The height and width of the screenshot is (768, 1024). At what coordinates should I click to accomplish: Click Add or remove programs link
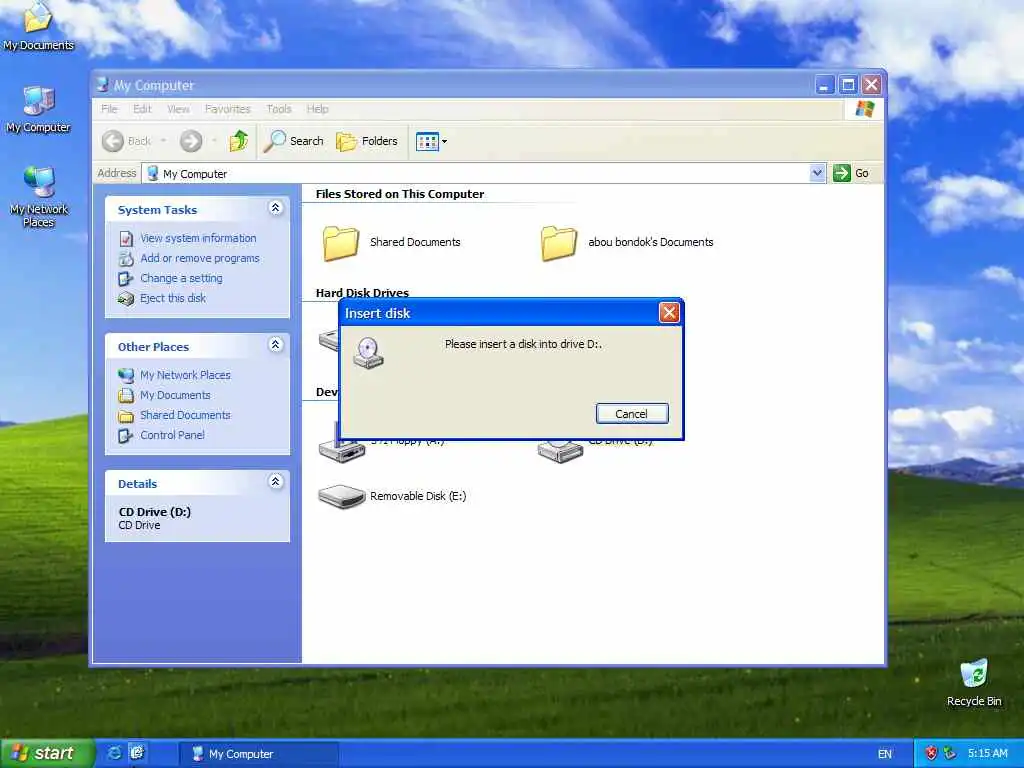coord(200,259)
